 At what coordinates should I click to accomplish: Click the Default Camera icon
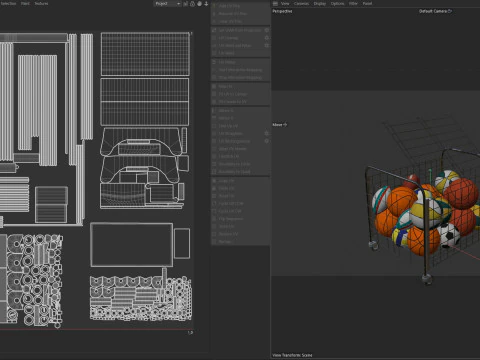[x=450, y=11]
